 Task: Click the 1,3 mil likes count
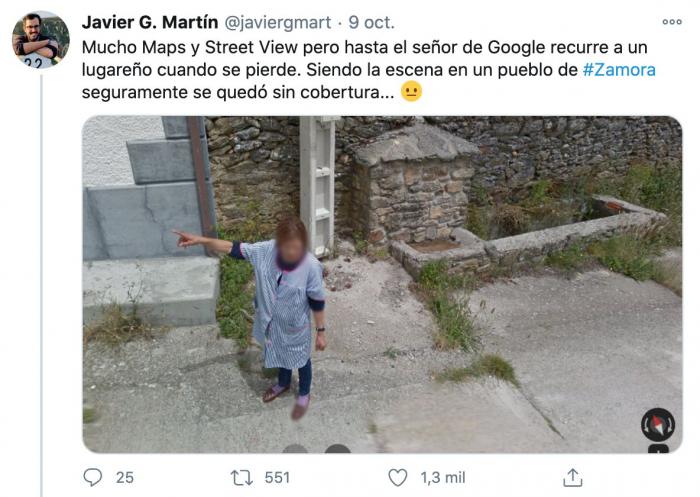point(441,477)
